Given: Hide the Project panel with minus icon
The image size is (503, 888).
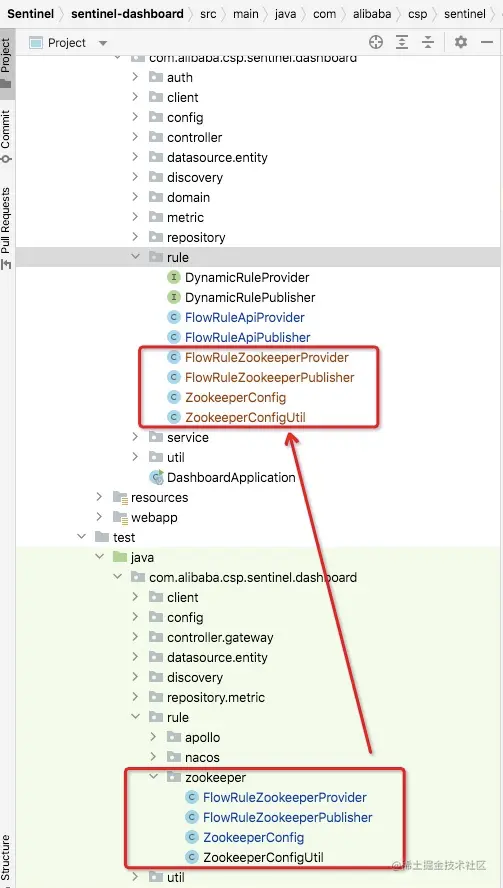Looking at the screenshot, I should 487,42.
